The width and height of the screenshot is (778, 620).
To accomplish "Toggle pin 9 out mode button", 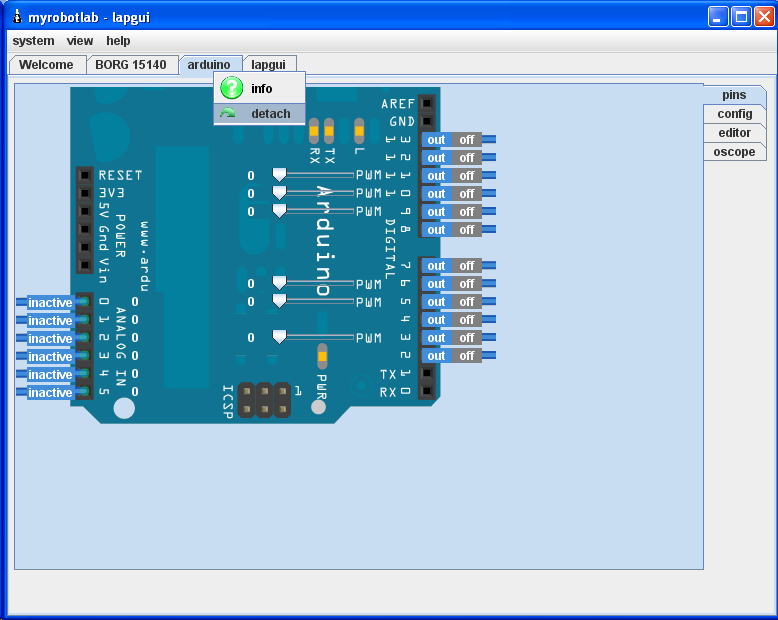I will tap(437, 212).
